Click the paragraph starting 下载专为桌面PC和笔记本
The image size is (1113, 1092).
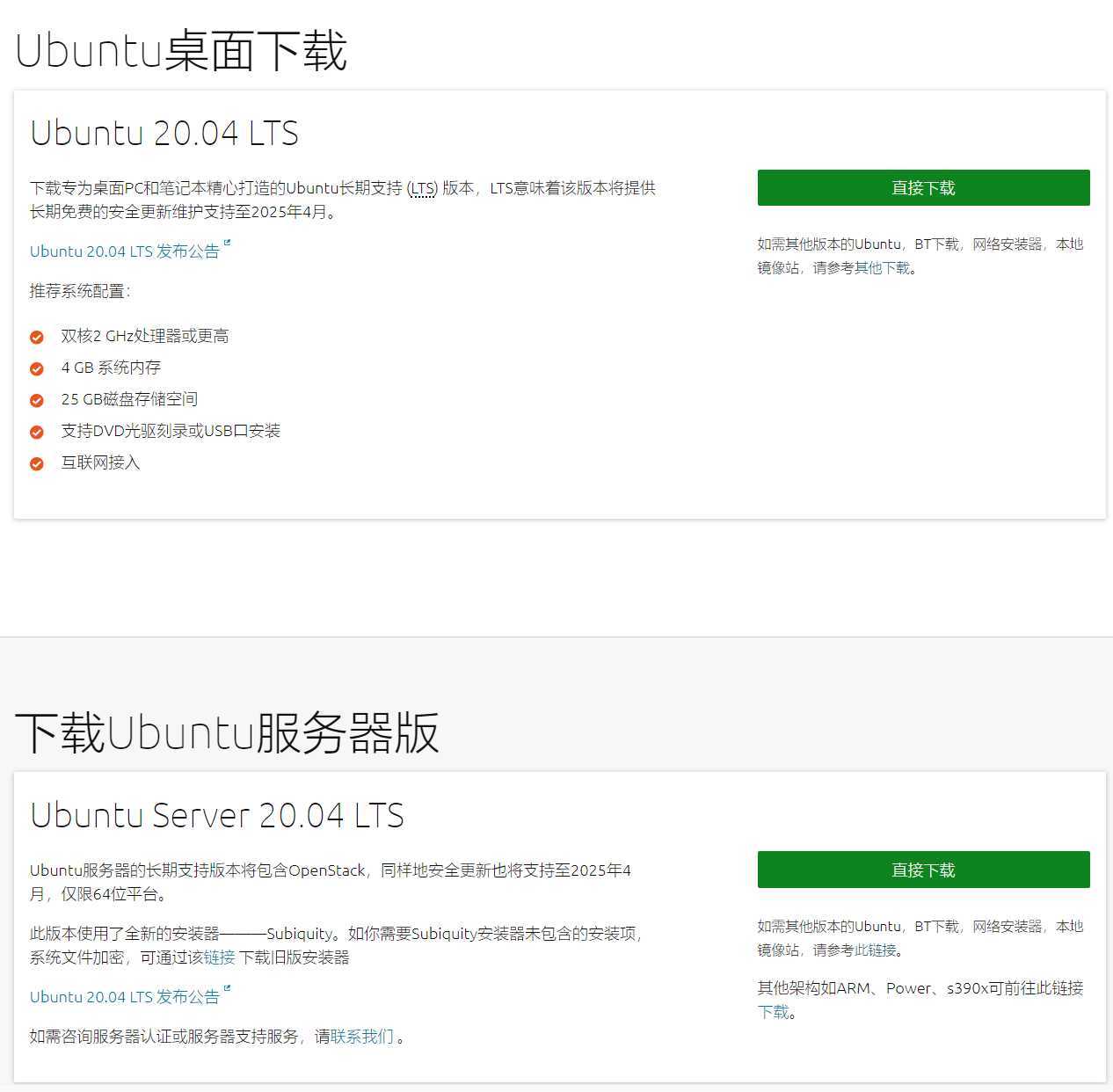click(343, 200)
